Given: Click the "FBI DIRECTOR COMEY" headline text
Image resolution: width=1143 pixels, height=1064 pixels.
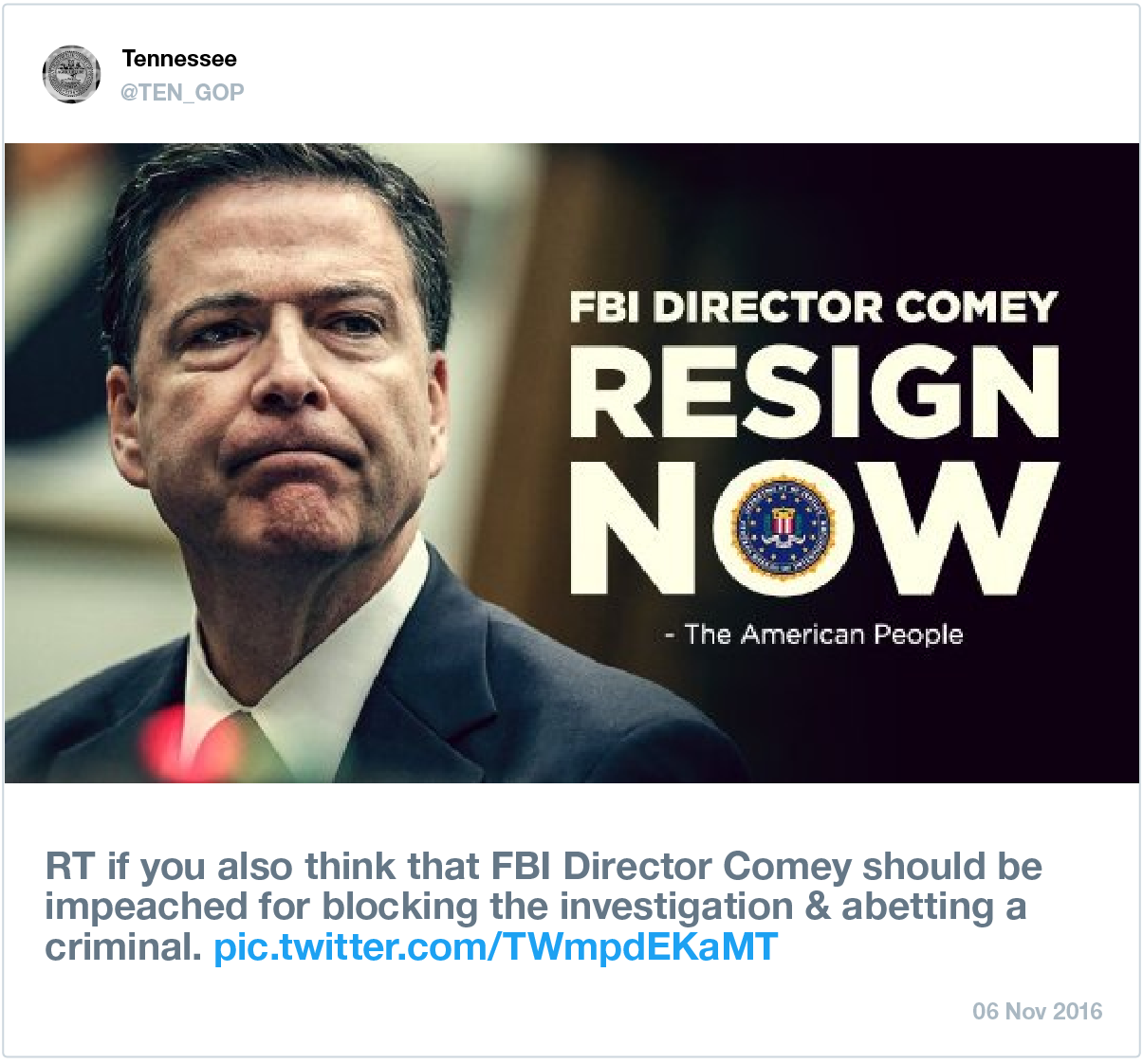Looking at the screenshot, I should [x=813, y=307].
